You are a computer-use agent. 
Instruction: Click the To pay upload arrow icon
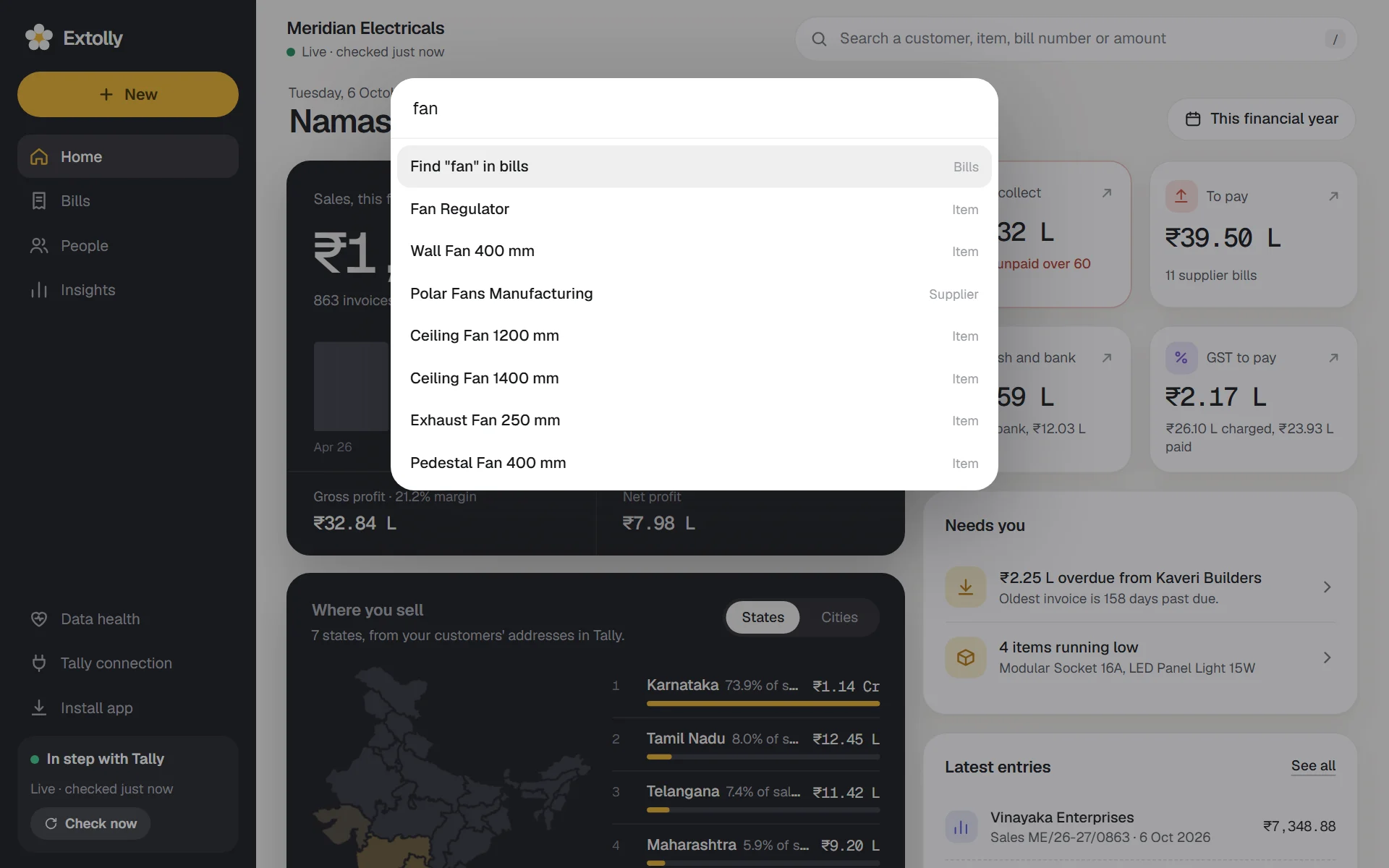[1181, 196]
